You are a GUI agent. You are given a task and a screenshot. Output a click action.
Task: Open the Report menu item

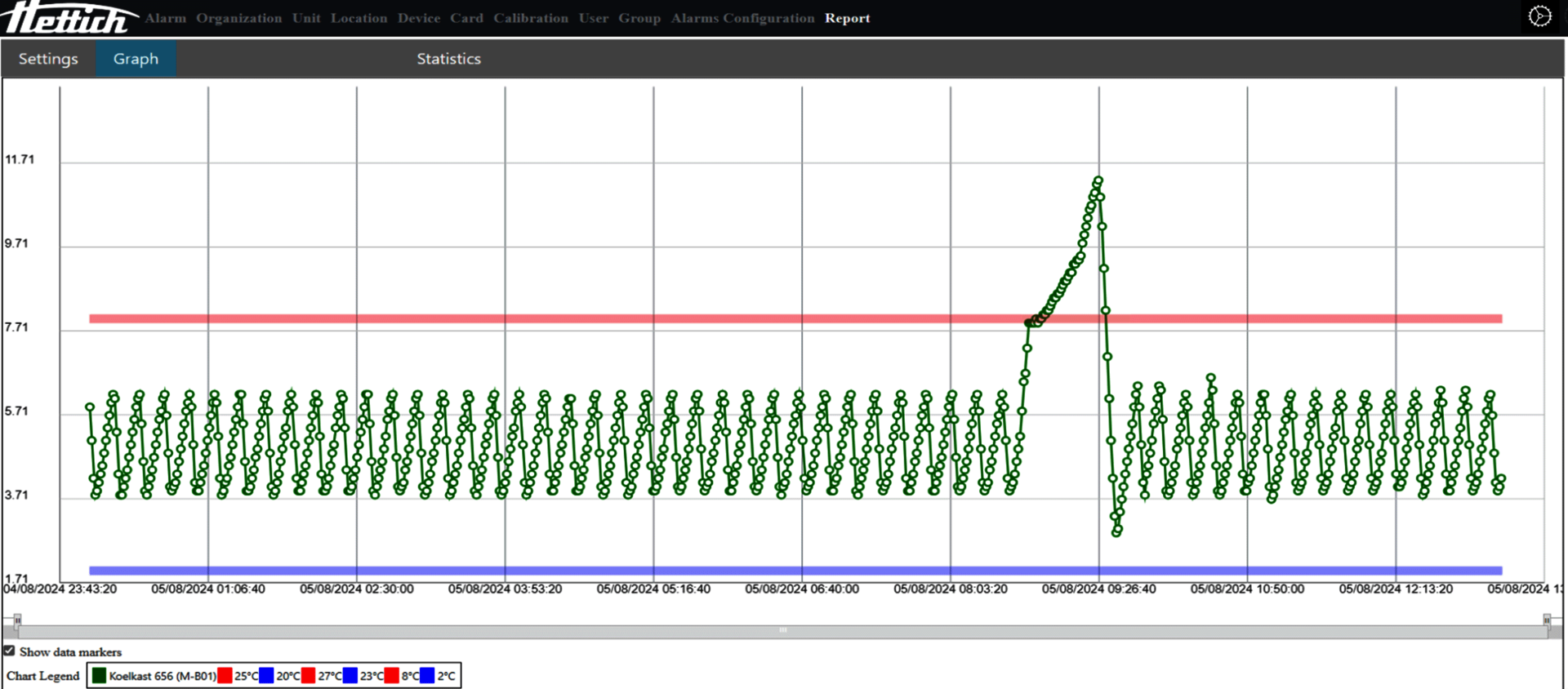pyautogui.click(x=847, y=18)
